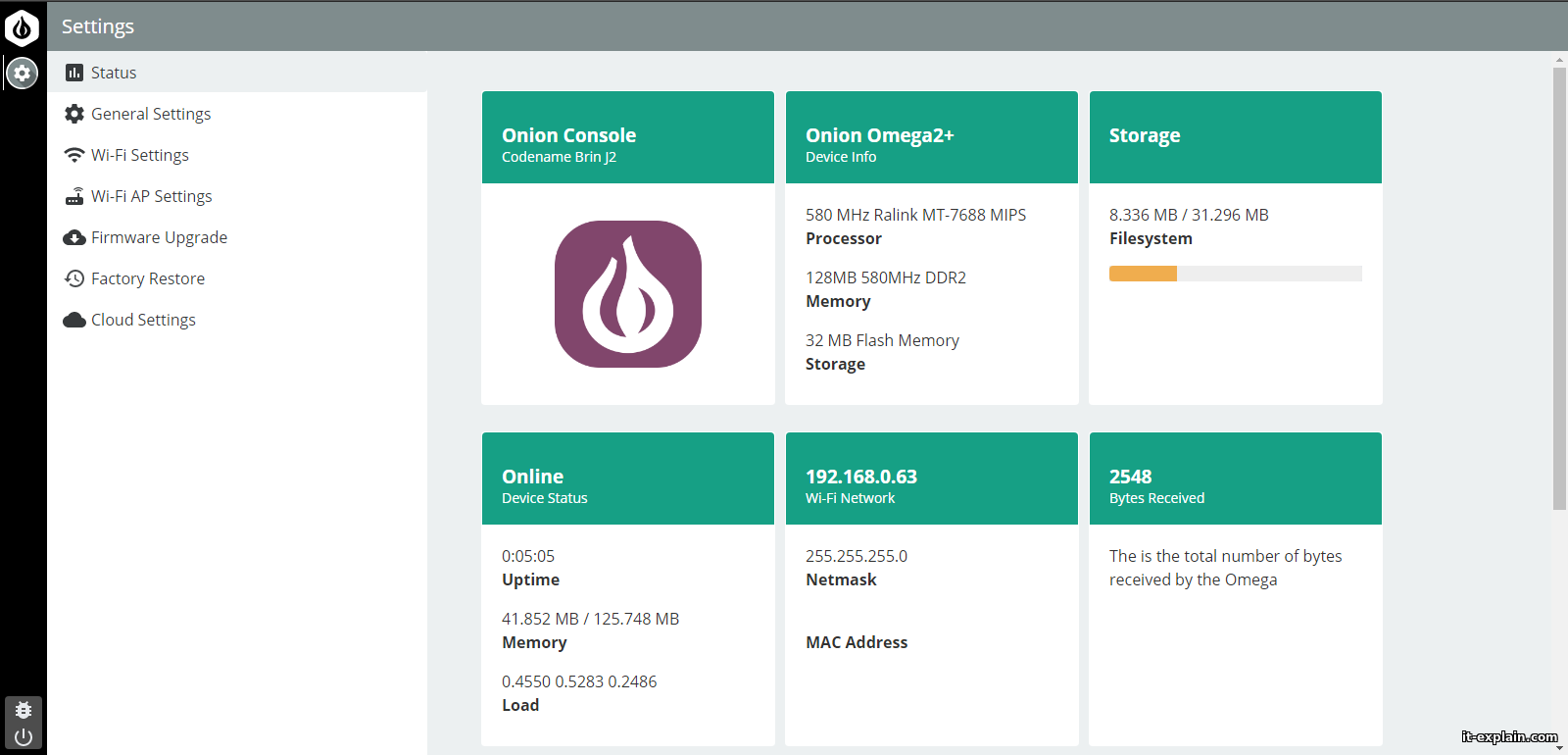This screenshot has width=1568, height=755.
Task: Click the cloud icon beside Cloud Settings
Action: point(74,320)
